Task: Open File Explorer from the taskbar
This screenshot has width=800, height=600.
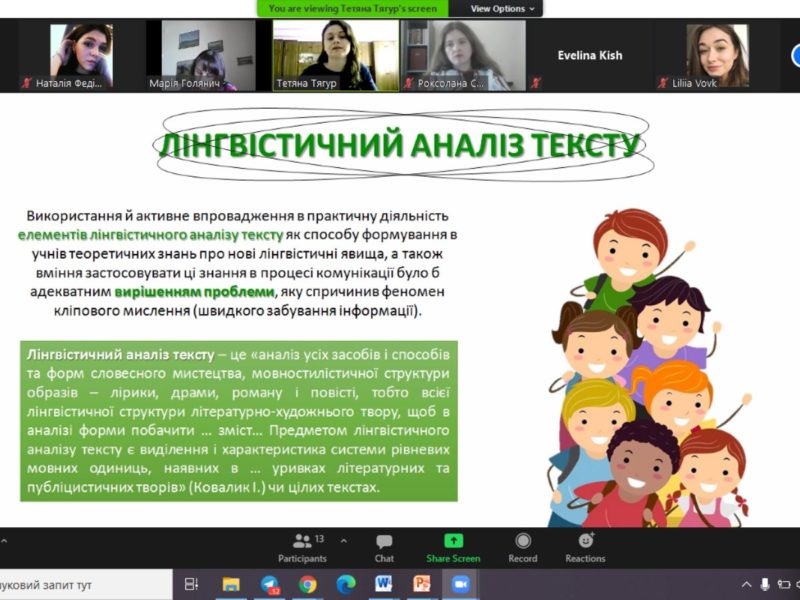Action: click(231, 584)
